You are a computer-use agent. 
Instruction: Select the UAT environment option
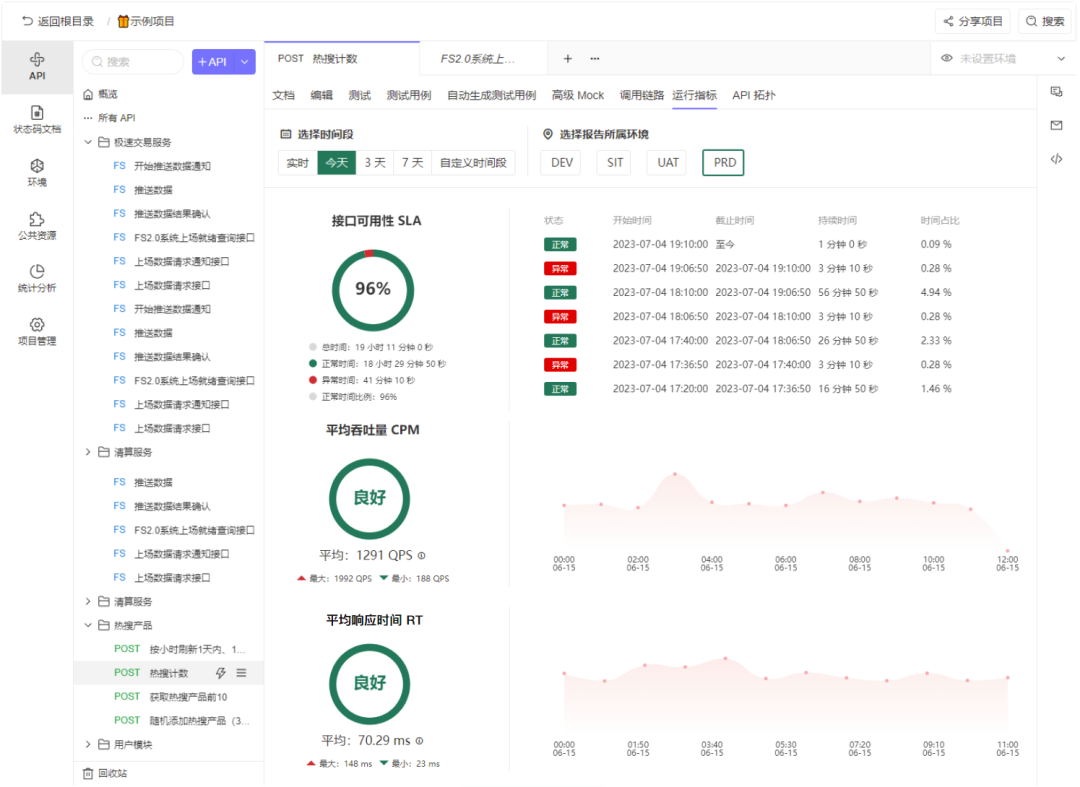667,162
